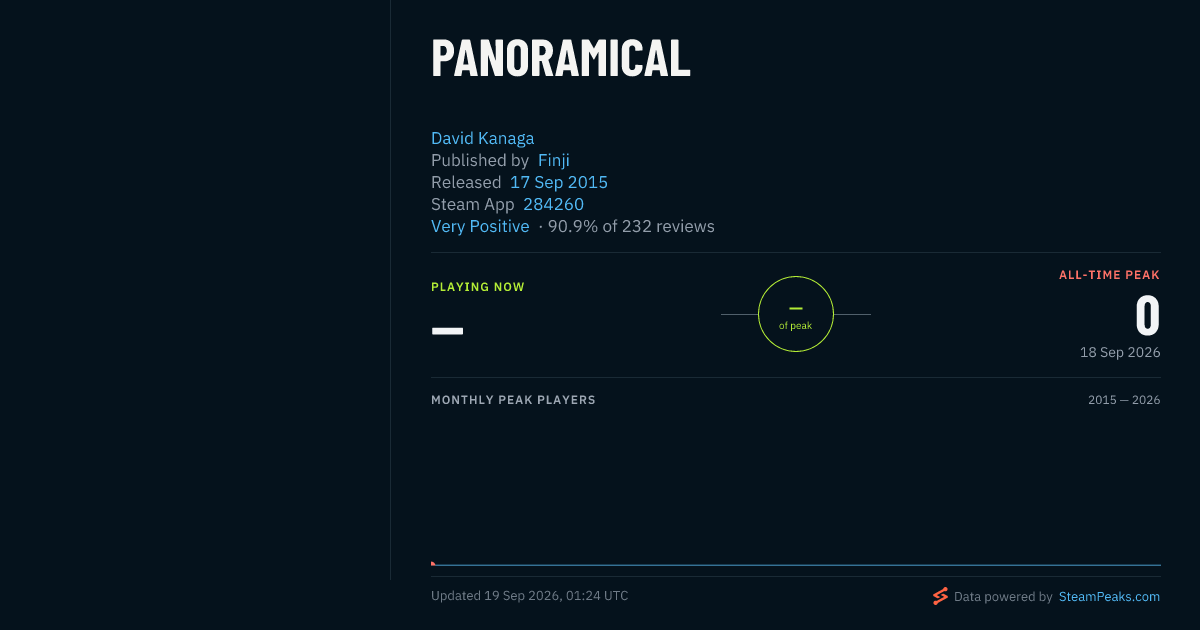Viewport: 1200px width, 630px height.
Task: Visit the SteamPeaks.com link
Action: tap(1109, 596)
